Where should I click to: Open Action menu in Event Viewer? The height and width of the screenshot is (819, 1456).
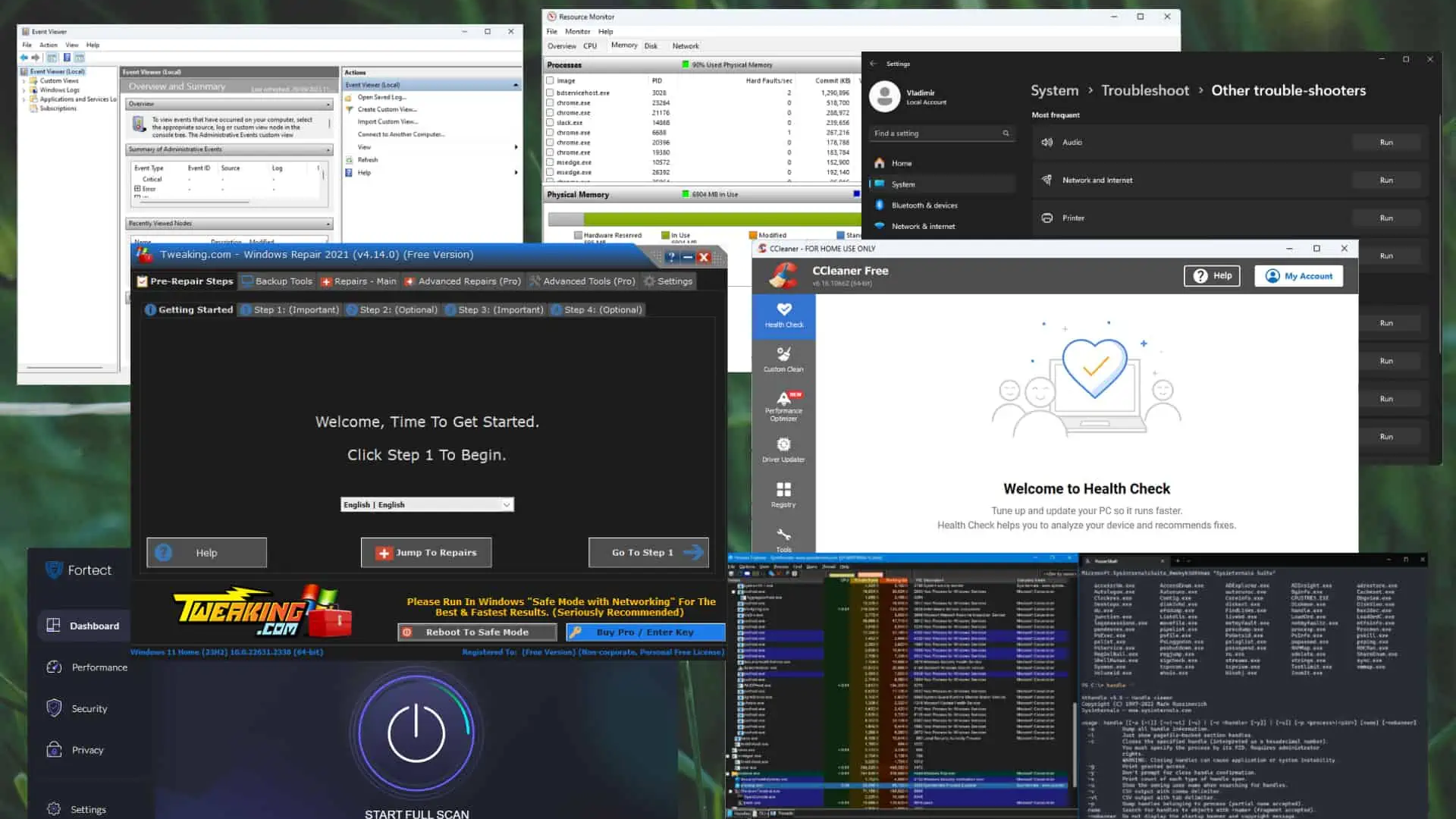49,45
